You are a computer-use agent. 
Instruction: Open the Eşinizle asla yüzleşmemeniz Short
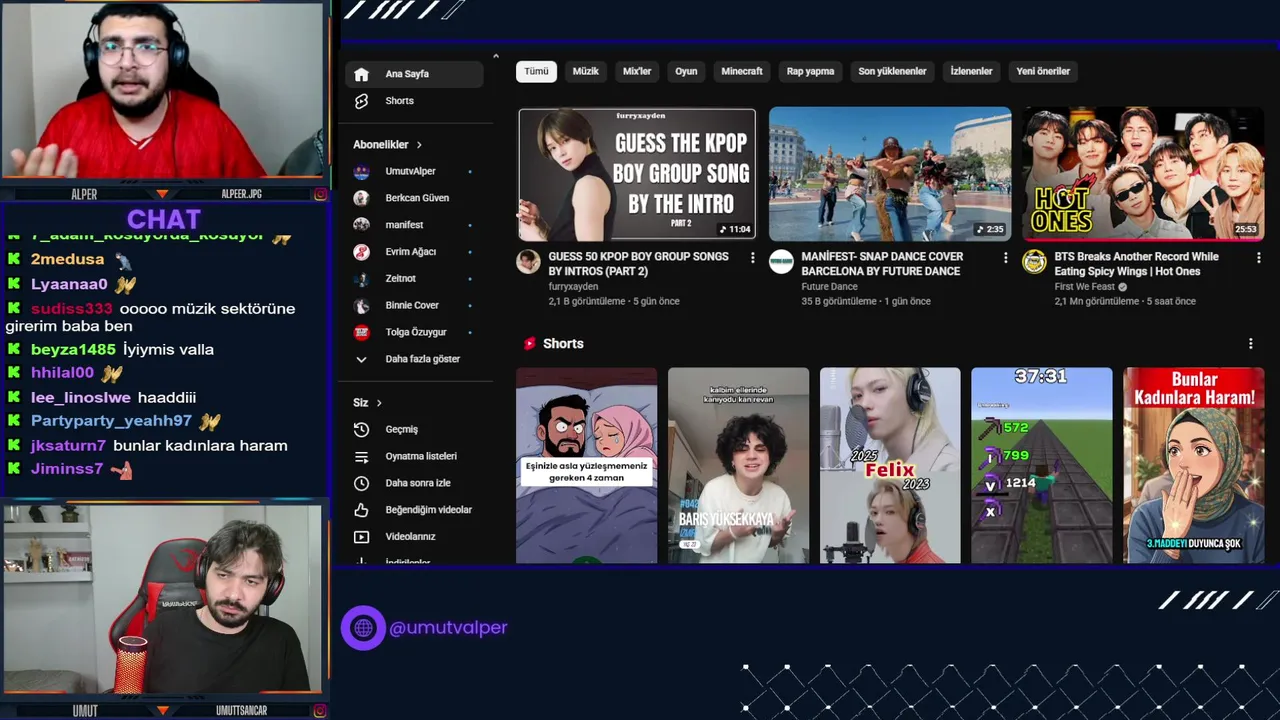point(587,465)
